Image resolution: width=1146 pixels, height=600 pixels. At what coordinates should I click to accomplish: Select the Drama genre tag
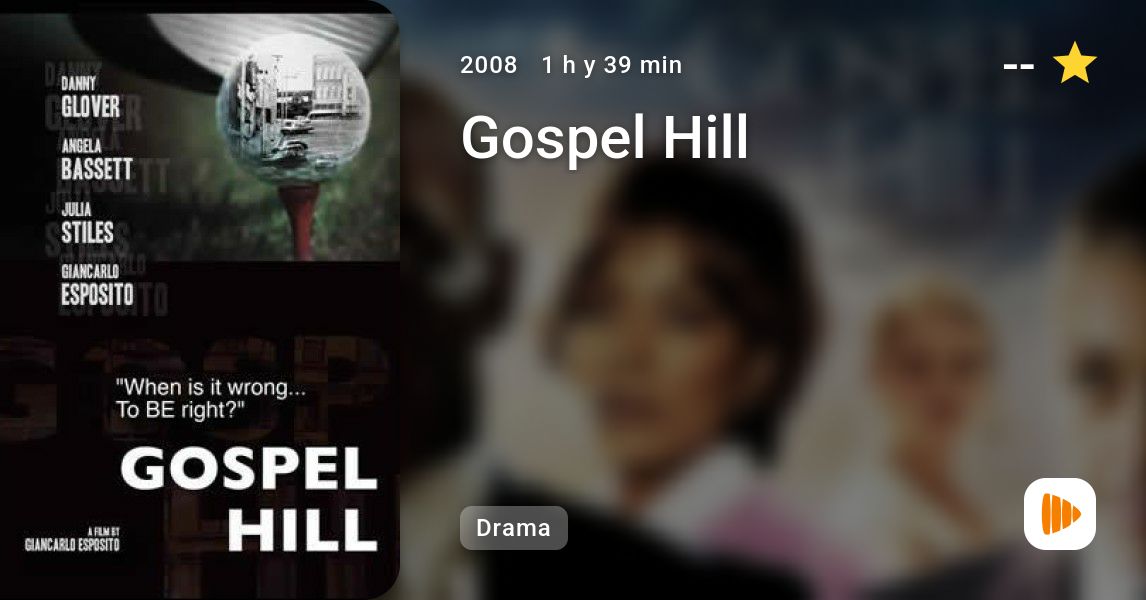(513, 528)
